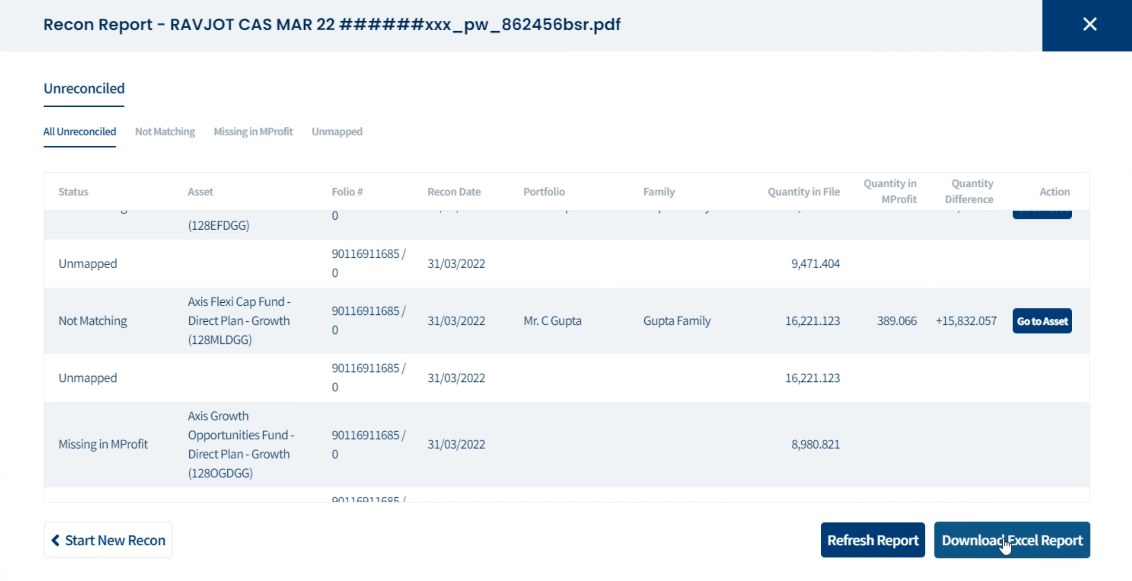Open the Unreconciled section tab

pyautogui.click(x=84, y=89)
